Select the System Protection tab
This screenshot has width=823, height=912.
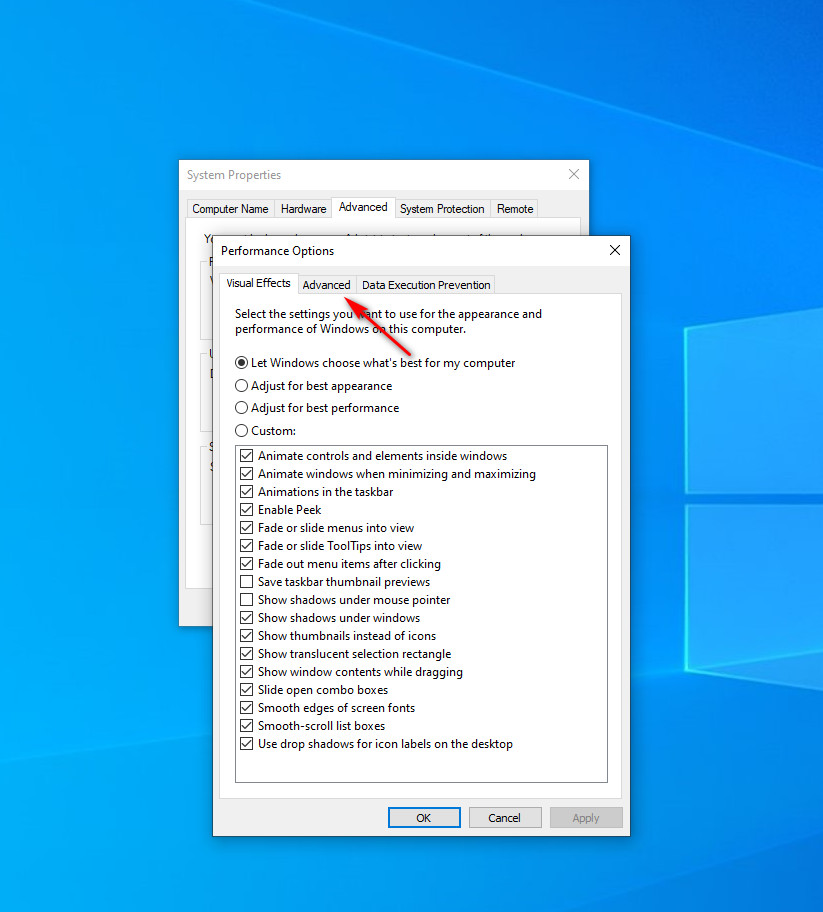[x=442, y=209]
